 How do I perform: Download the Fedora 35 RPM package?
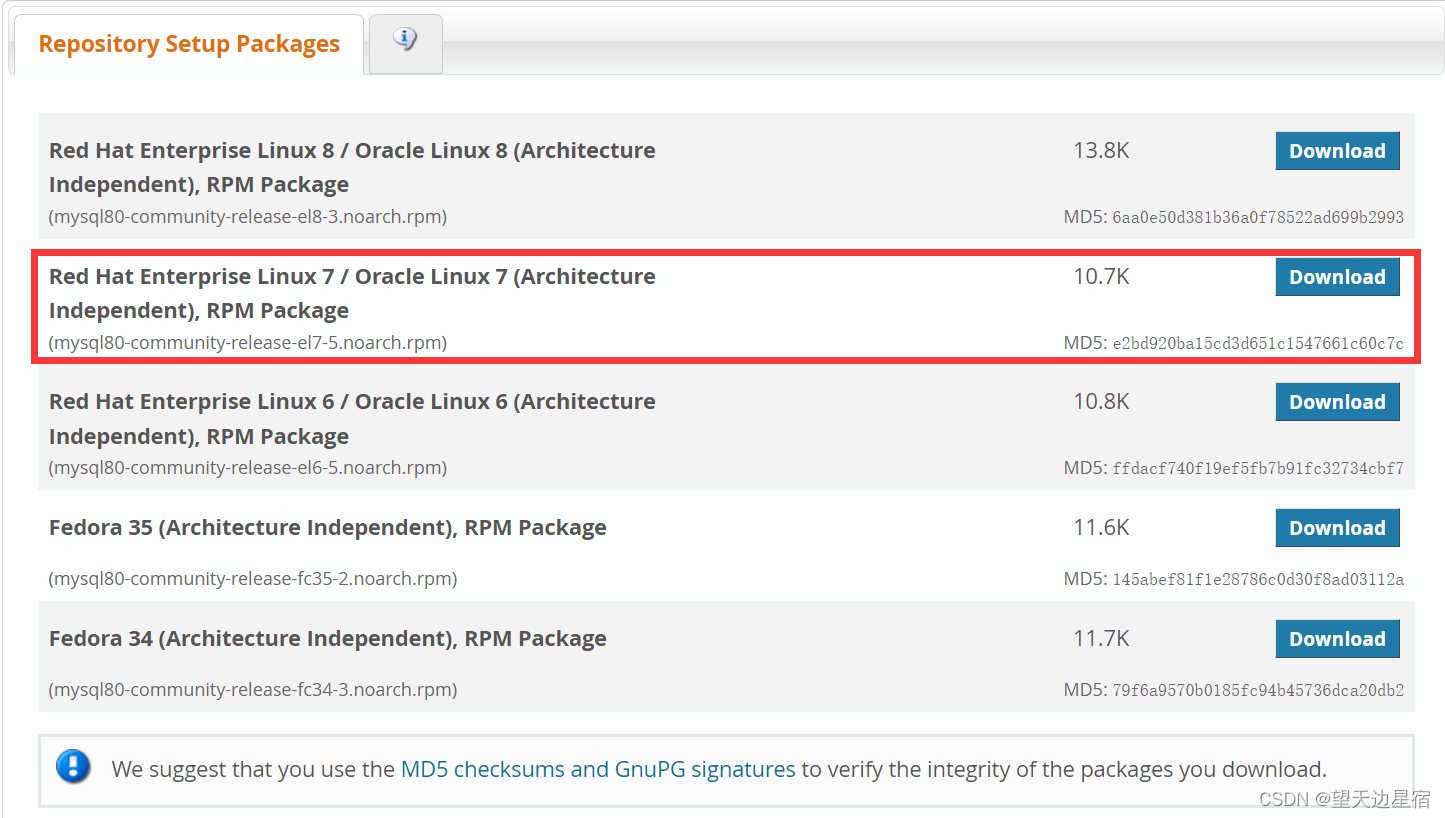pyautogui.click(x=1337, y=528)
